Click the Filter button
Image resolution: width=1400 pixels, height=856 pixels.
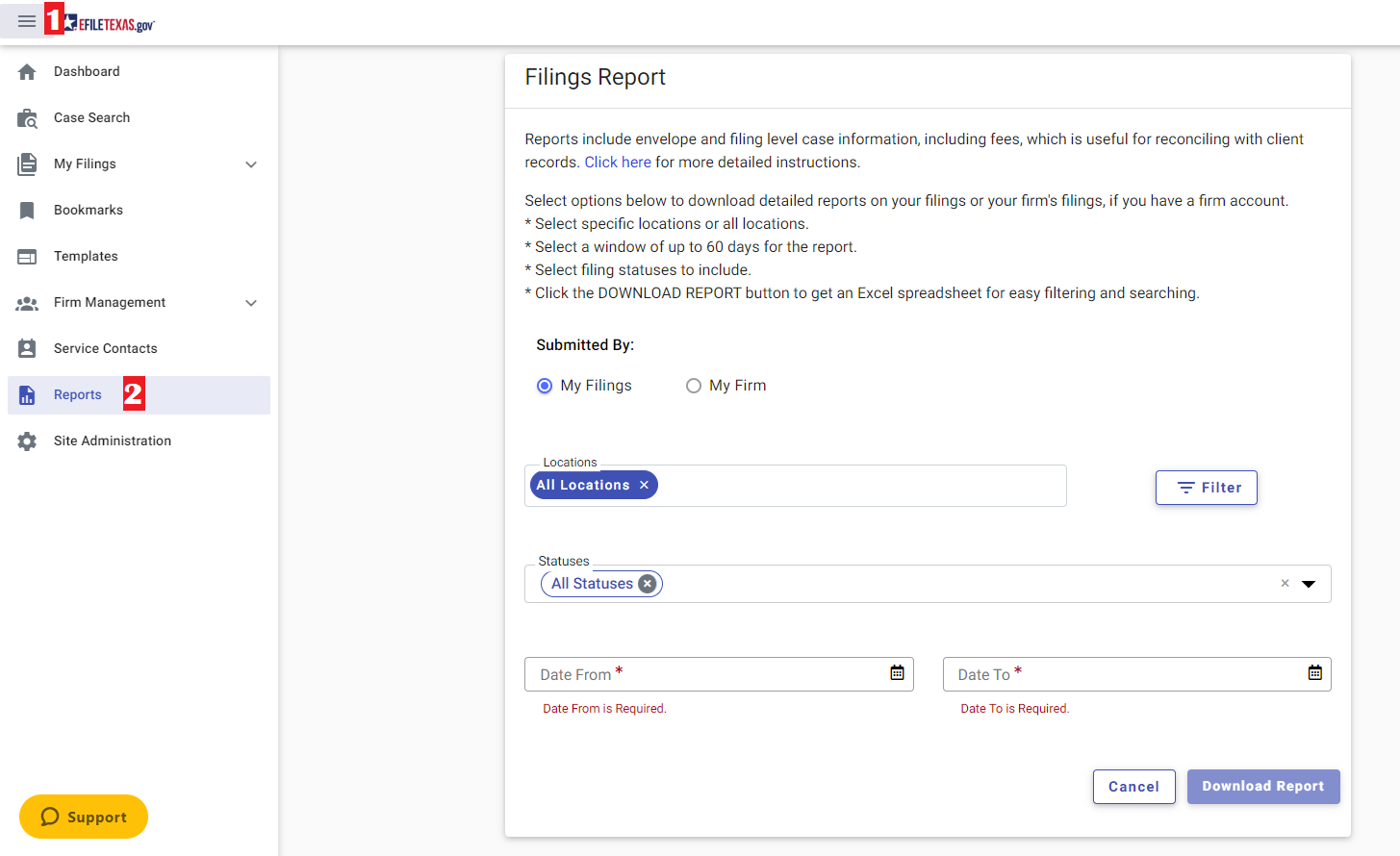[x=1207, y=488]
